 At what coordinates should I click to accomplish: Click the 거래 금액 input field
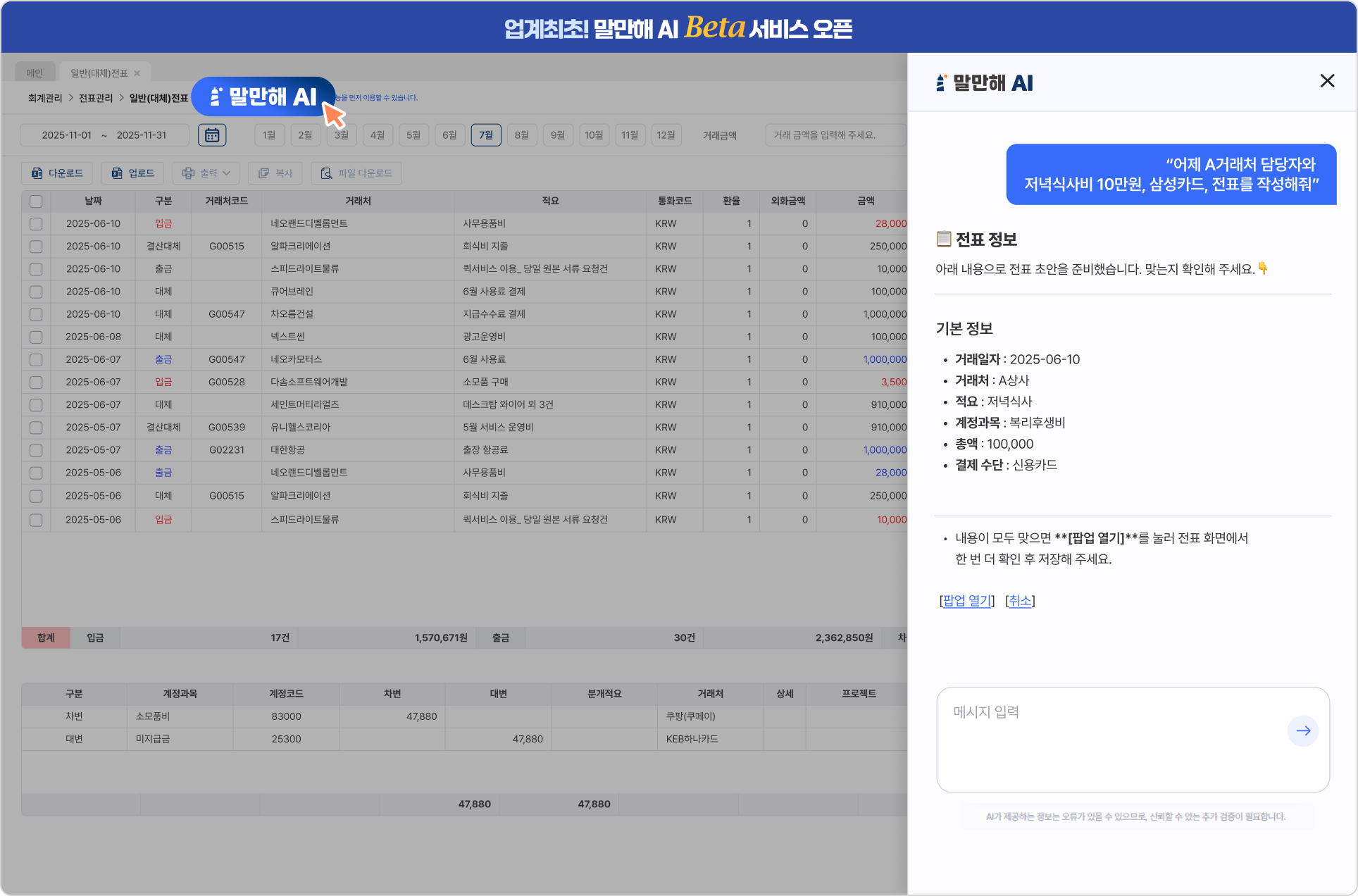835,135
